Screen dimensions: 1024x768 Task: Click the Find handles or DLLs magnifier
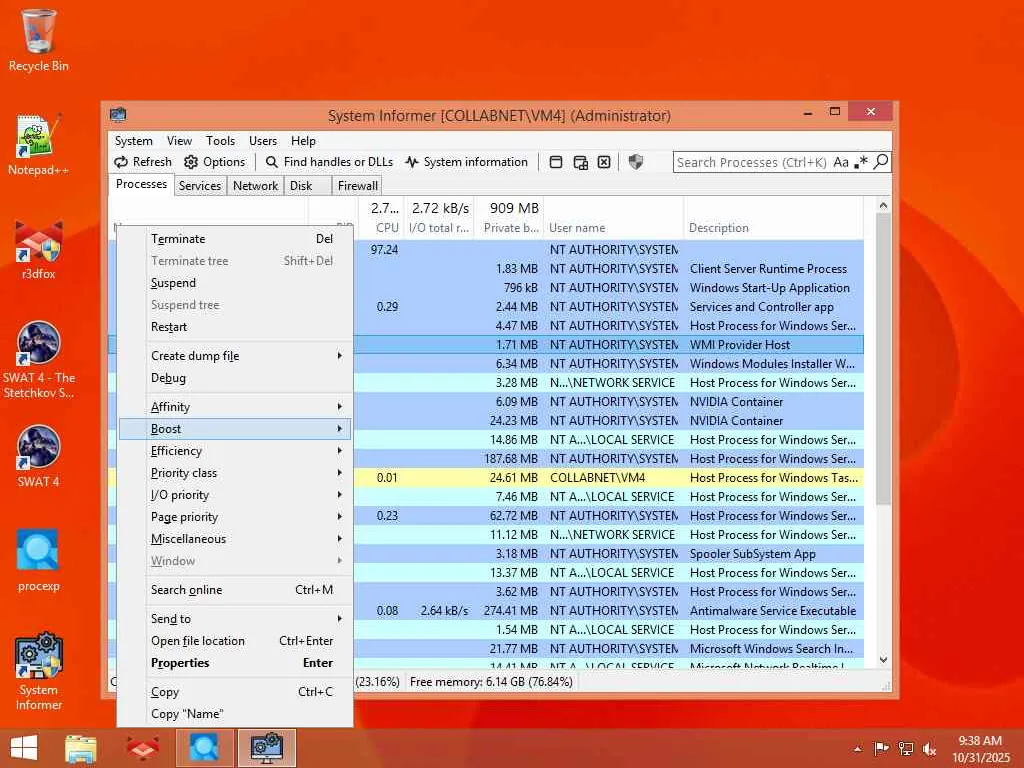point(272,162)
